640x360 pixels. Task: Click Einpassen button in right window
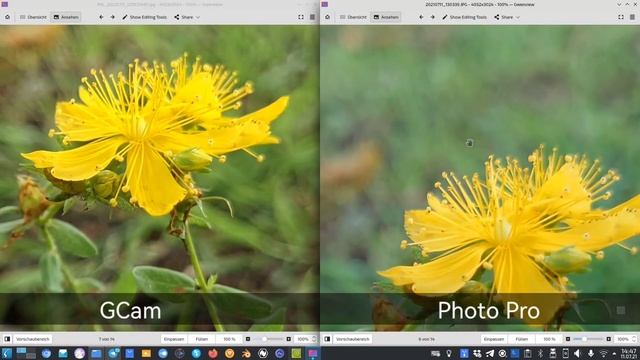[494, 339]
